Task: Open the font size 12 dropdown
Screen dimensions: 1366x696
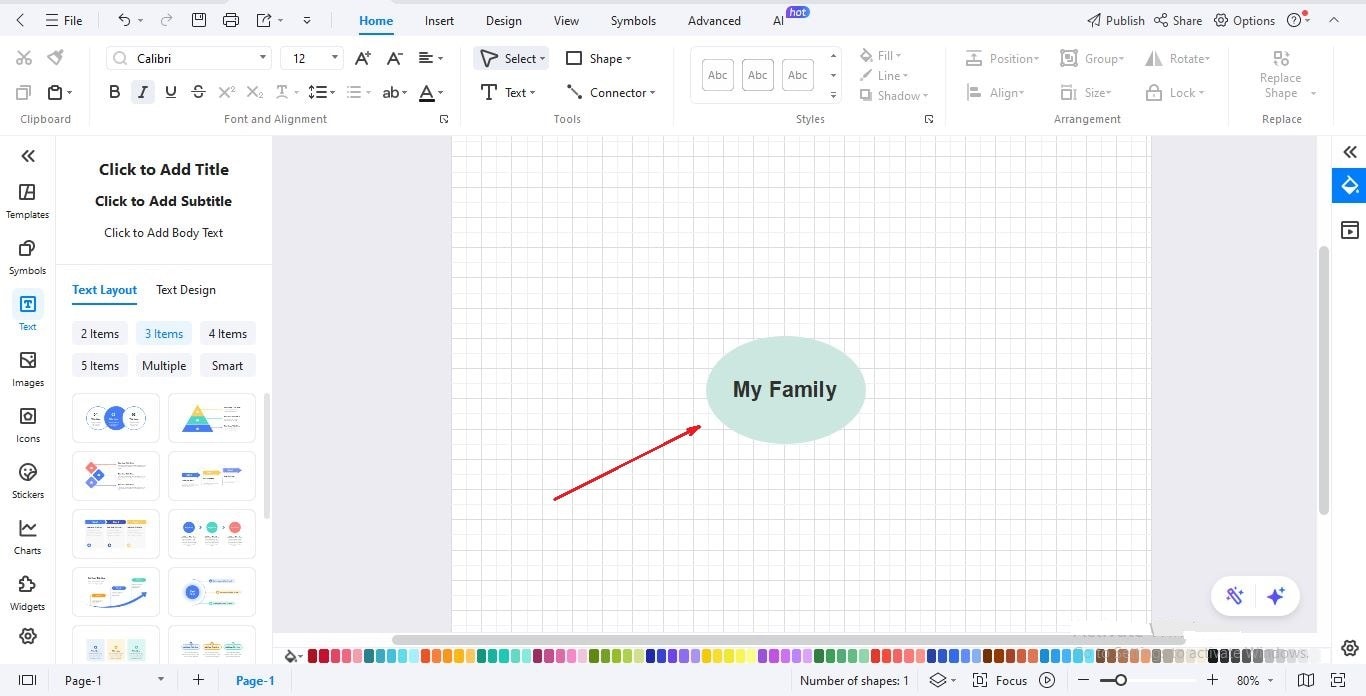Action: tap(335, 58)
